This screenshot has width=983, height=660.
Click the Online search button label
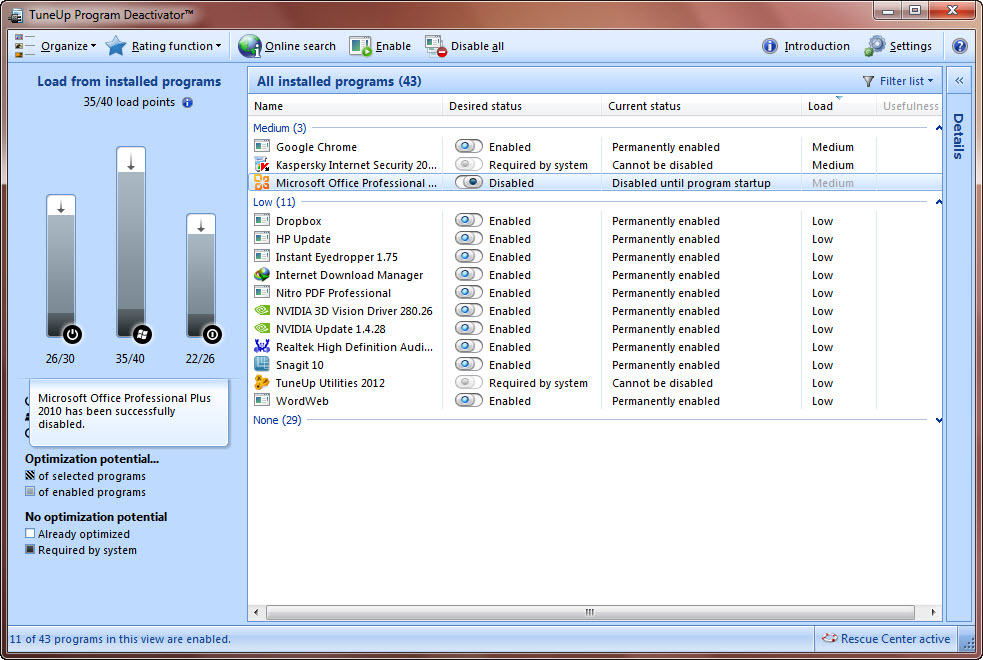point(300,46)
